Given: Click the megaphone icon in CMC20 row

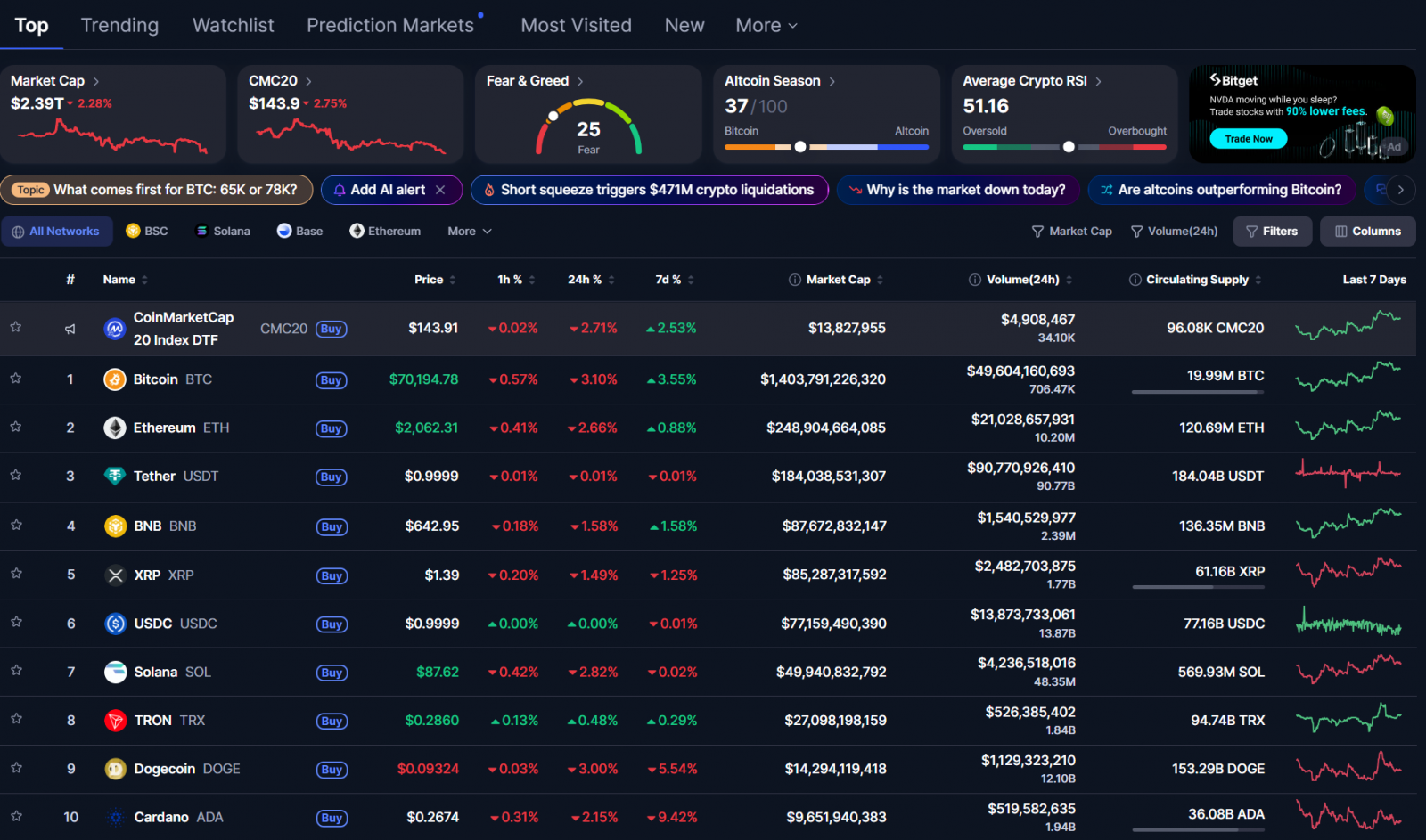Looking at the screenshot, I should 70,329.
